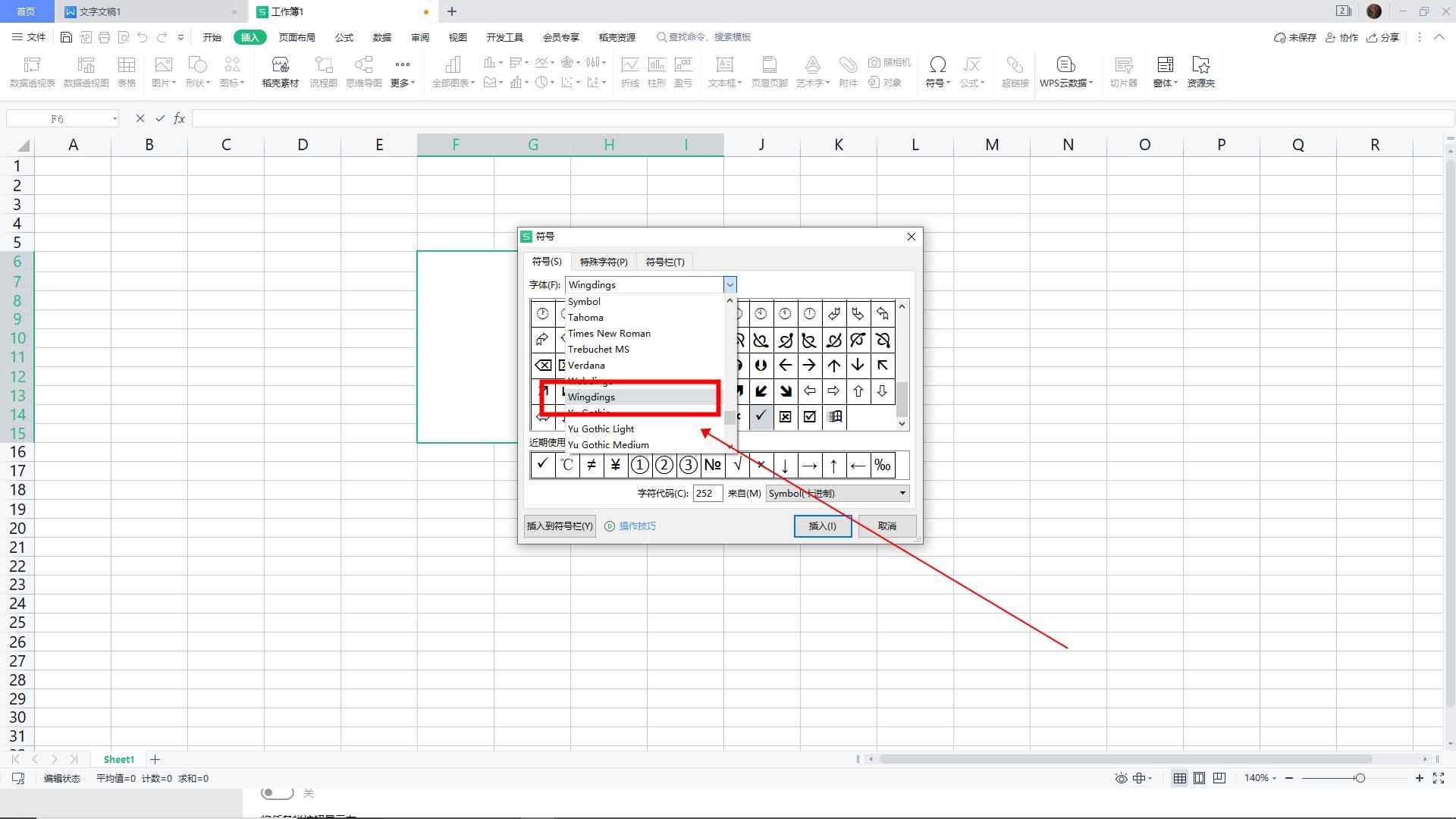Click the save icon in quick toolbar
The width and height of the screenshot is (1456, 819).
[x=66, y=37]
